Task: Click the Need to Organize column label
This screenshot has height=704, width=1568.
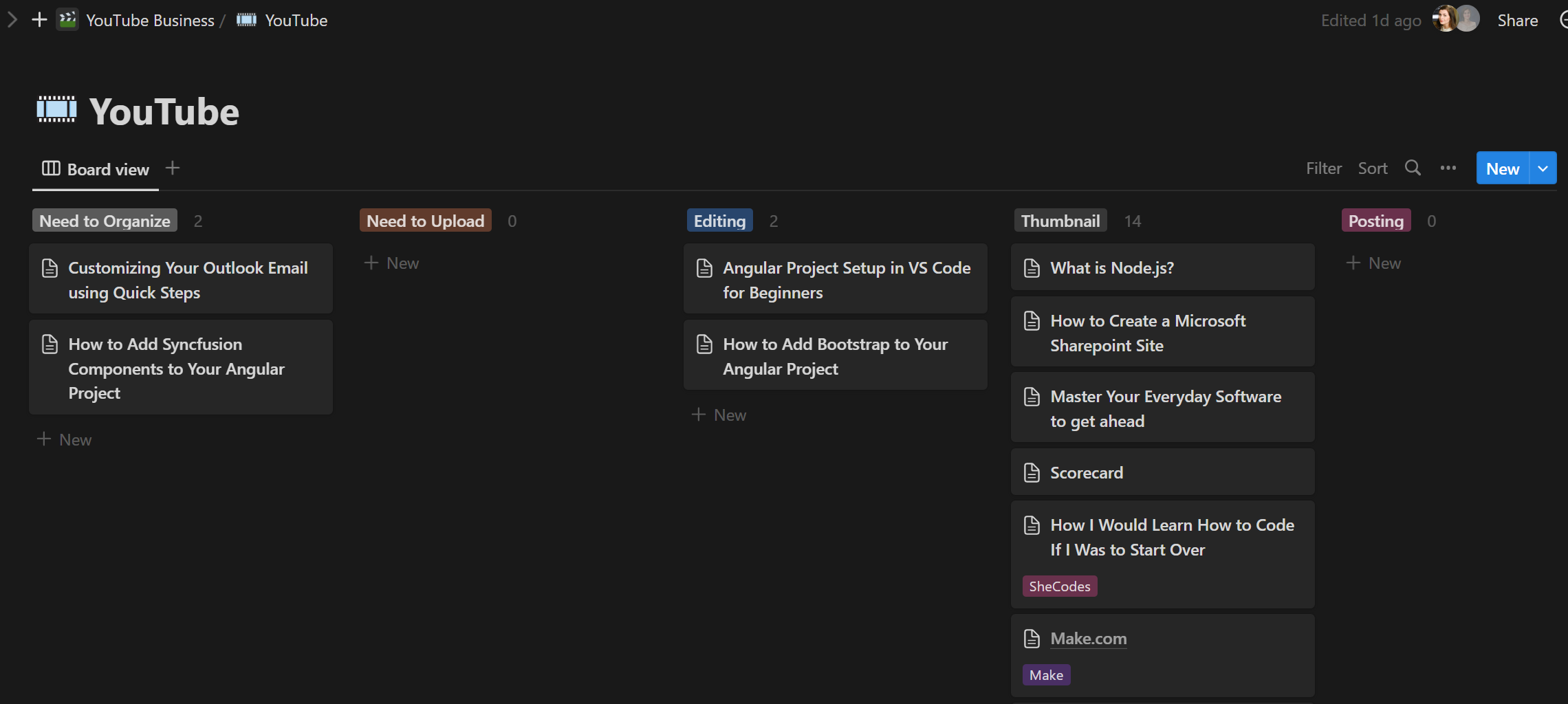Action: tap(105, 221)
